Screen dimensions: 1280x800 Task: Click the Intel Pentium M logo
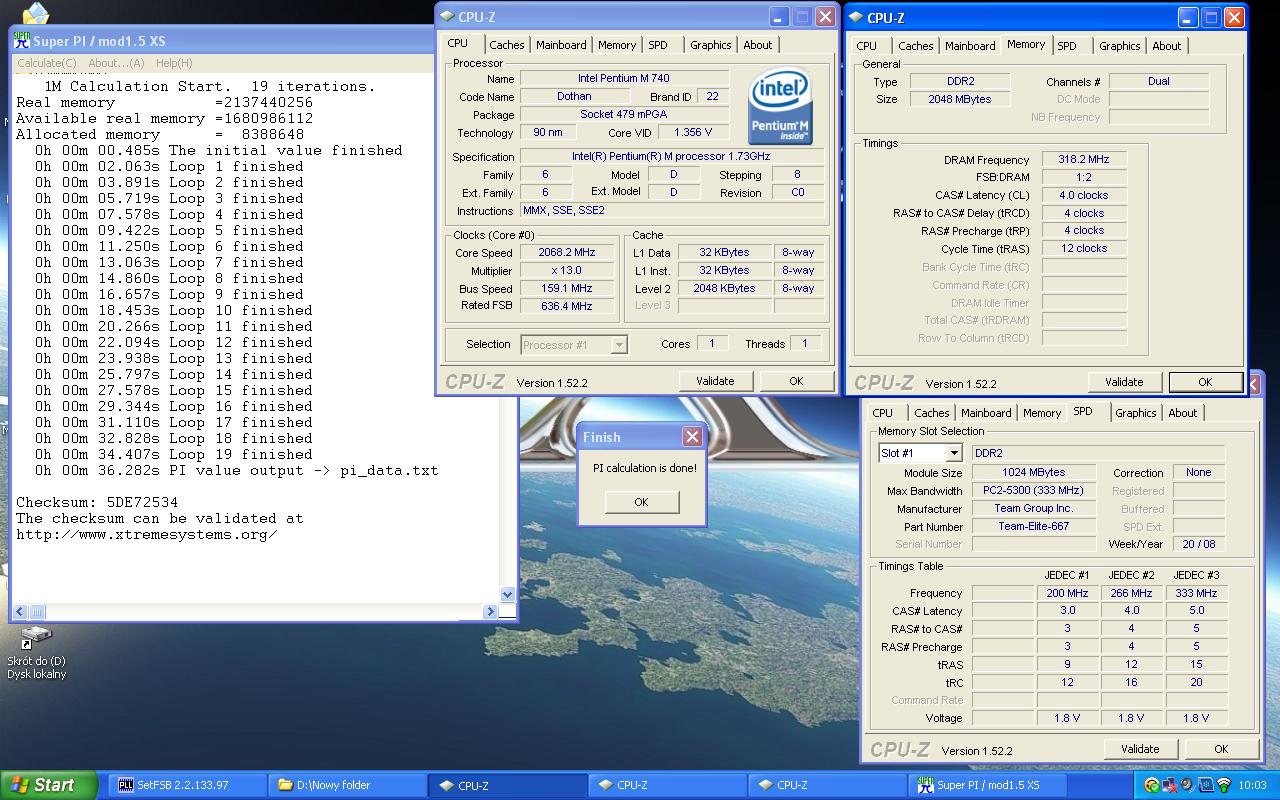(x=780, y=107)
